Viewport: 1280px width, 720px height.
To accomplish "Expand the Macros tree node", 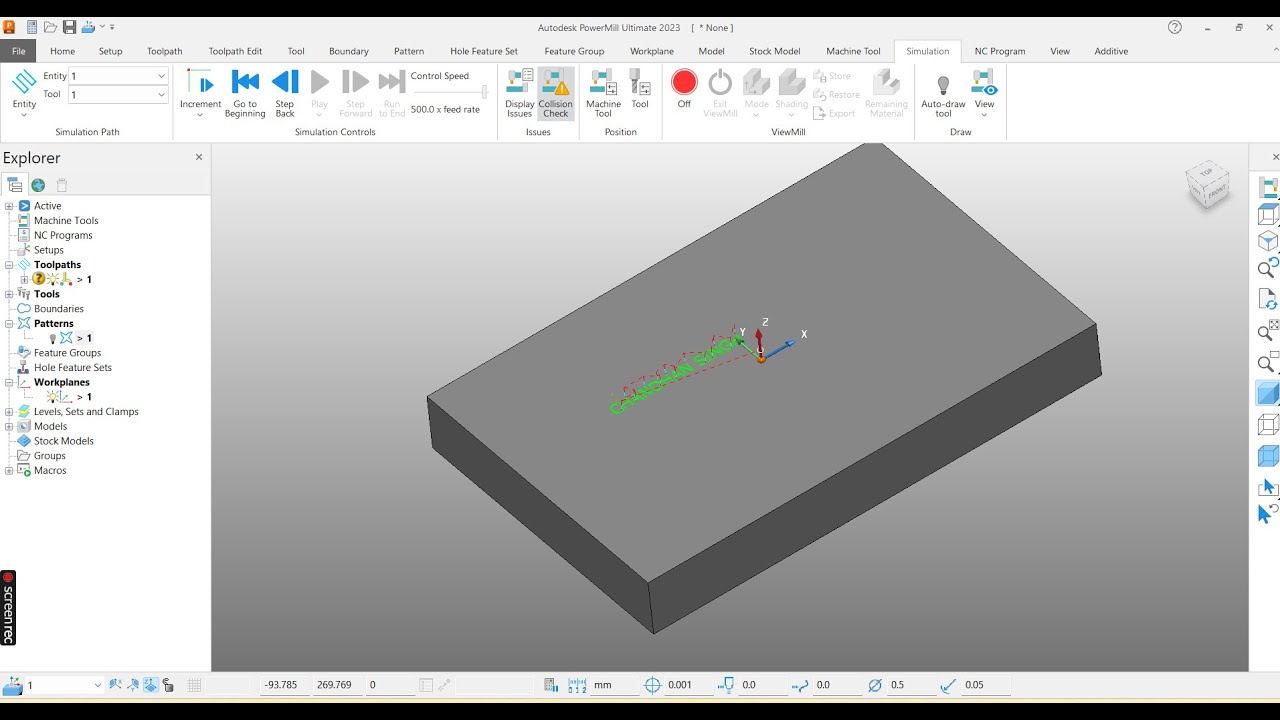I will pyautogui.click(x=9, y=470).
